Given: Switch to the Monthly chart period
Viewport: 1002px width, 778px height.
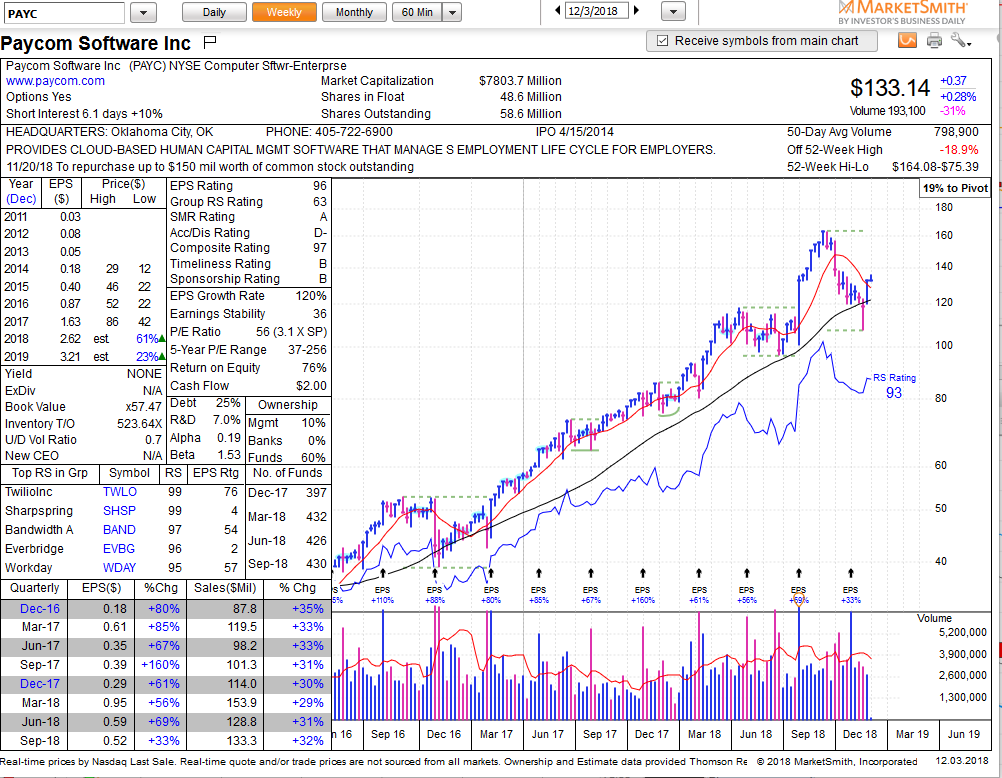Looking at the screenshot, I should point(354,12).
